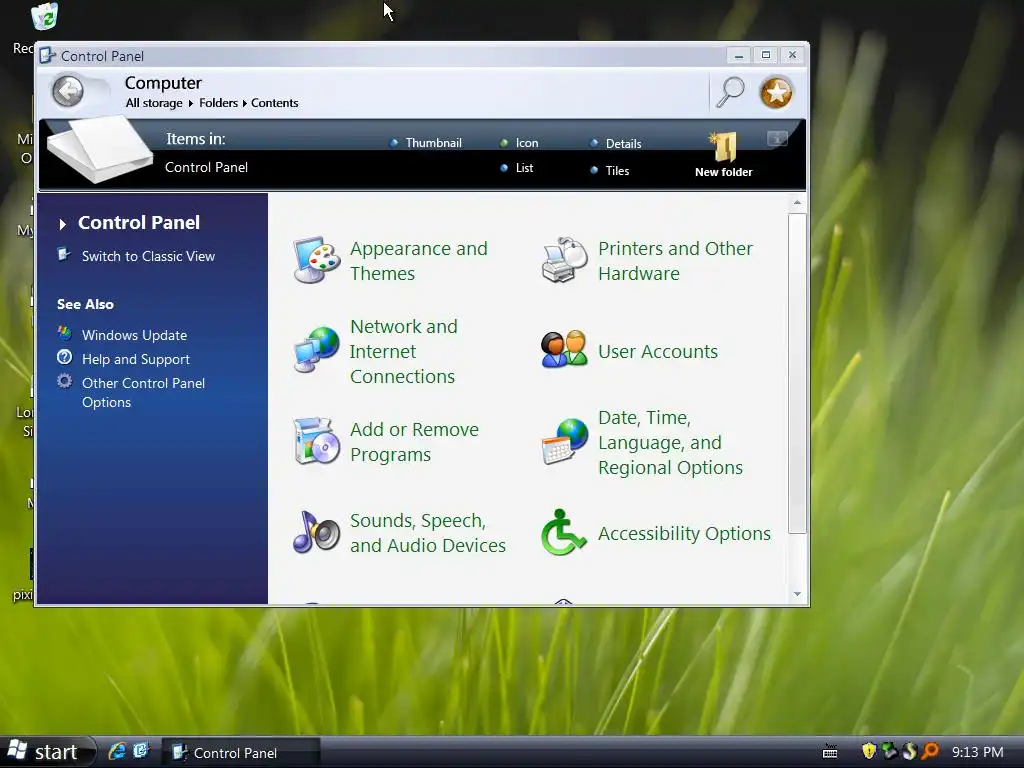The width and height of the screenshot is (1024, 768).
Task: Click the Recycle Bin desktop icon
Action: tap(44, 16)
